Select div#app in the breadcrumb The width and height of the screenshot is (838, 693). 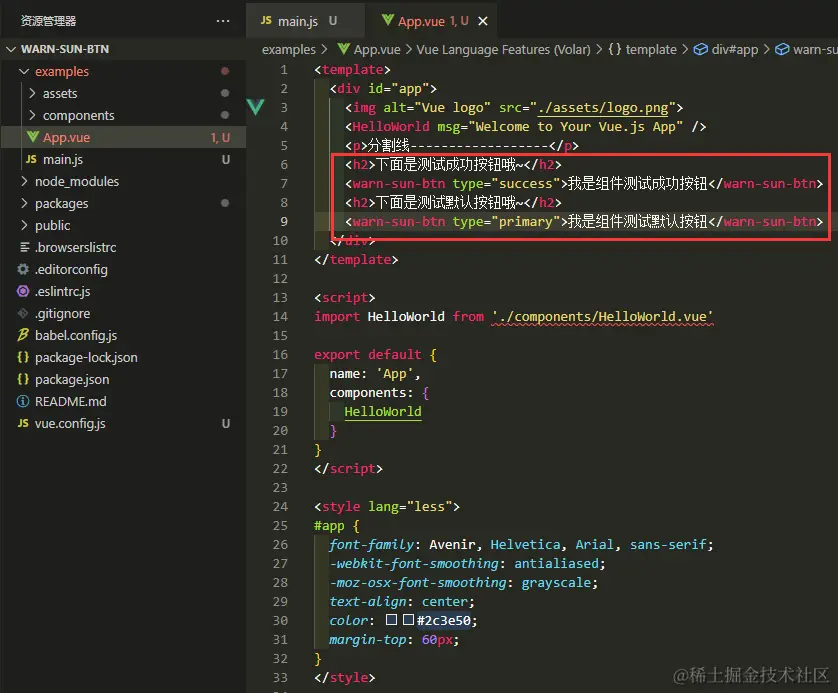coord(734,50)
